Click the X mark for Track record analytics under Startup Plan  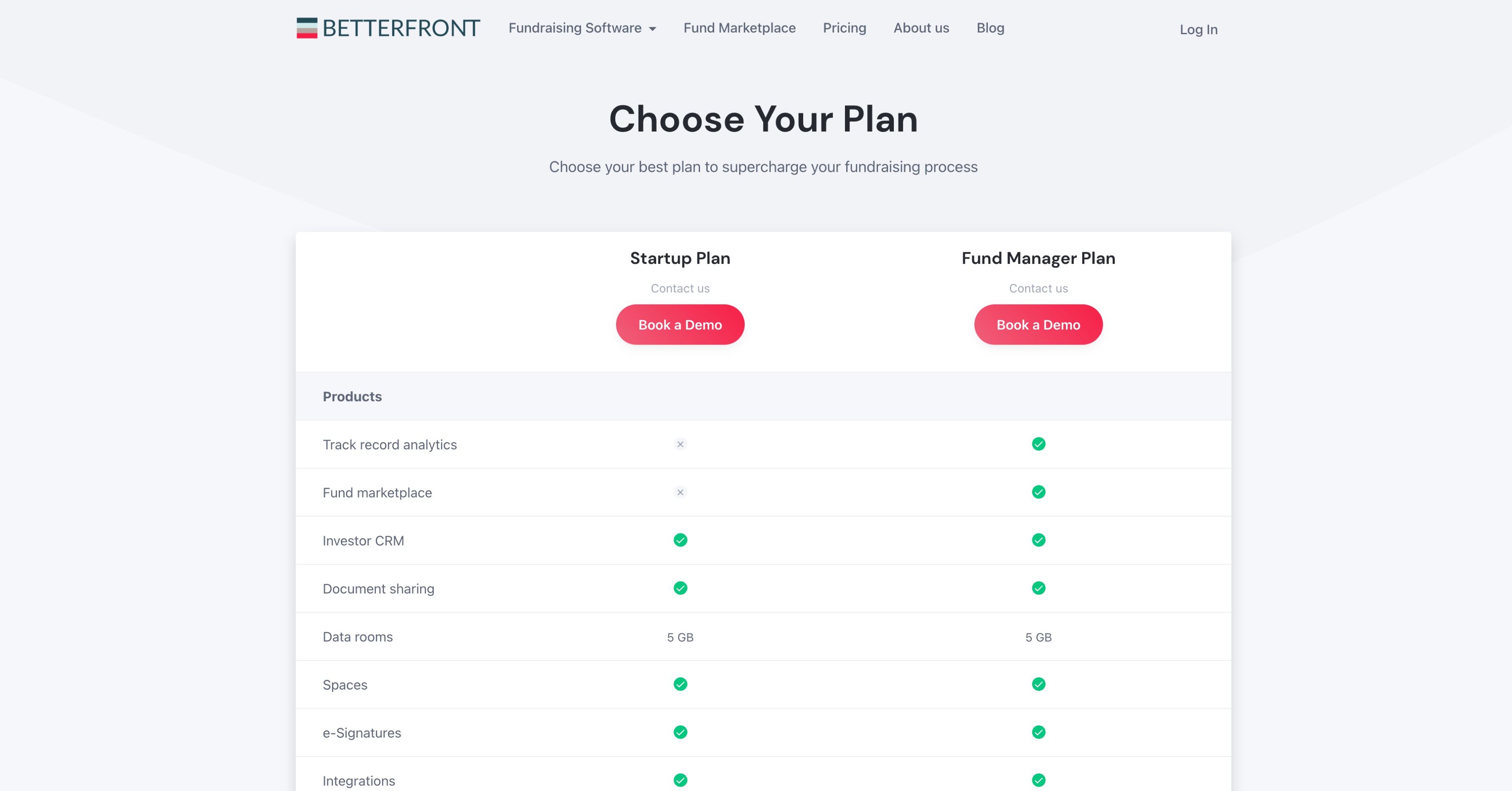tap(680, 444)
